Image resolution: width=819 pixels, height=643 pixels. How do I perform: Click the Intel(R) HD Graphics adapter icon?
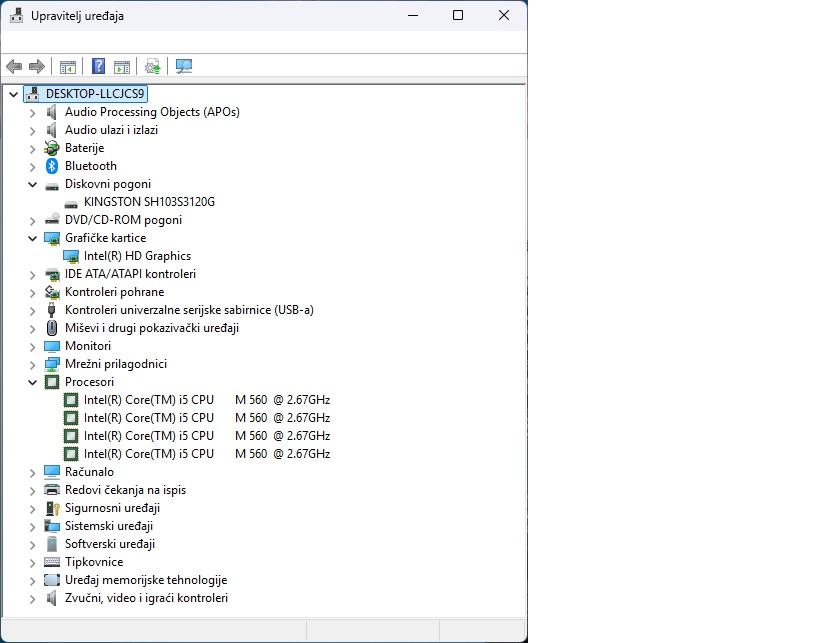click(71, 256)
